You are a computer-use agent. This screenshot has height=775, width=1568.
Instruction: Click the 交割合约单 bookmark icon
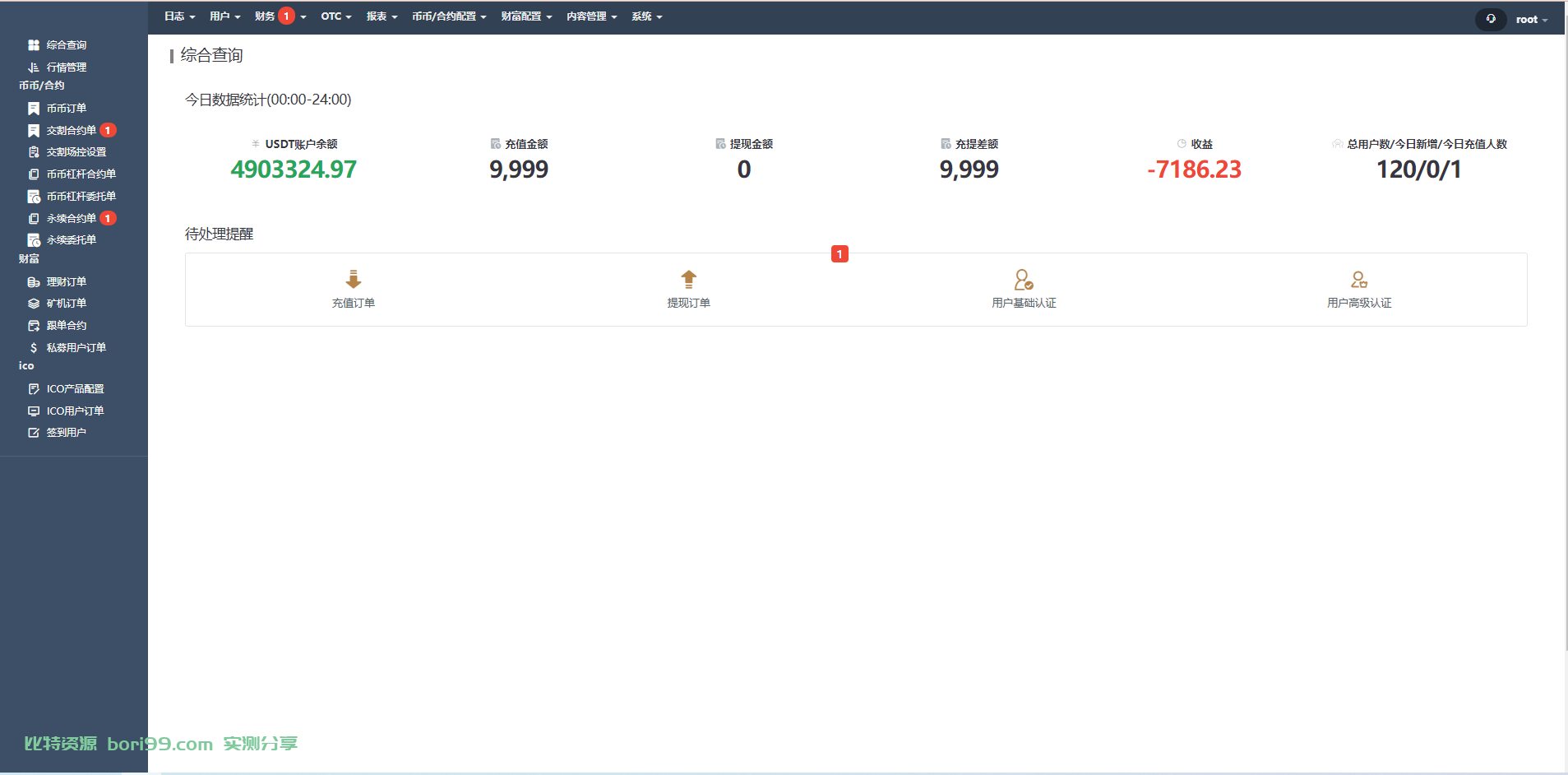(34, 131)
